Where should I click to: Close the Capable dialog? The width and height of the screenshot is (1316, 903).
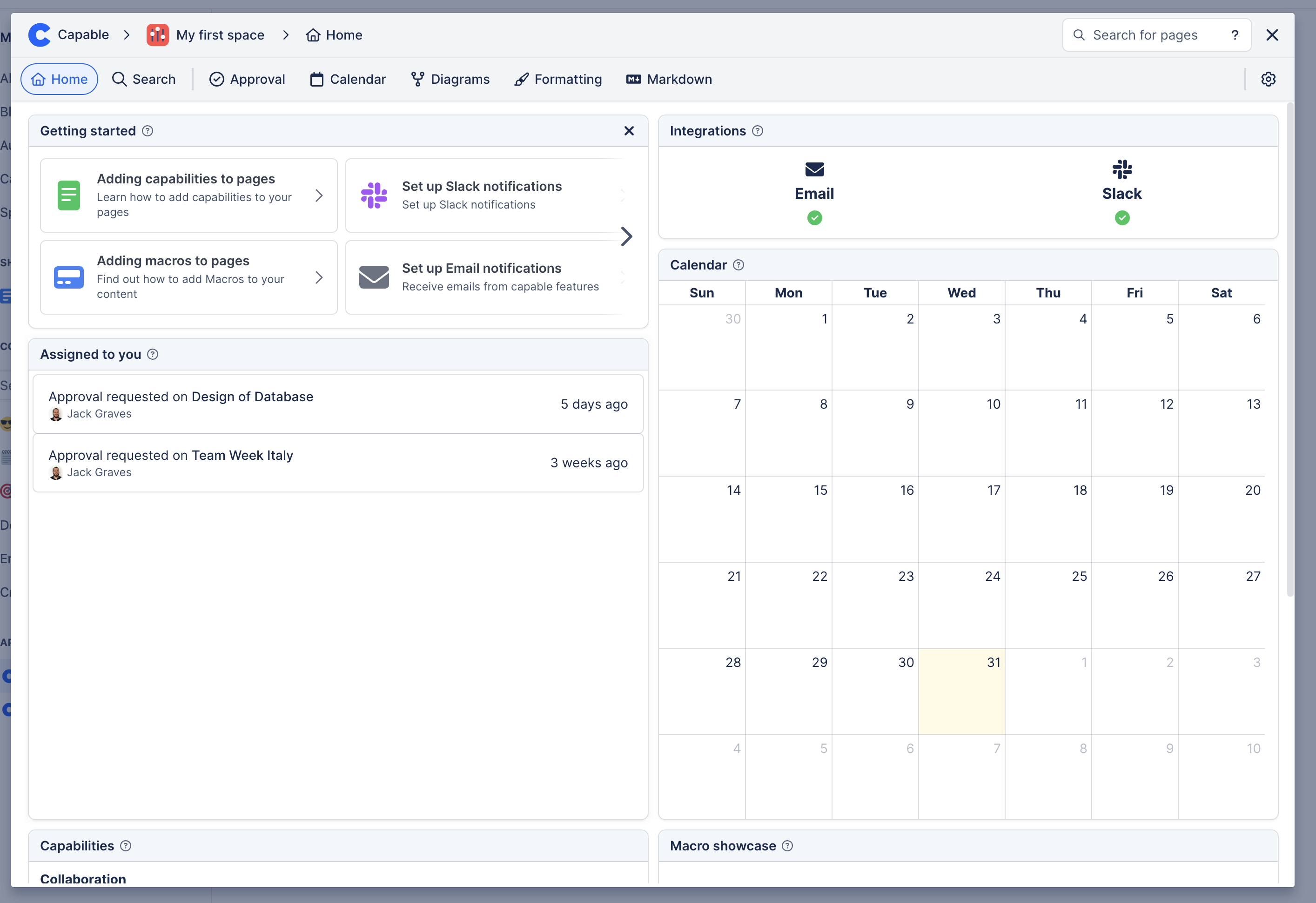[x=1272, y=35]
